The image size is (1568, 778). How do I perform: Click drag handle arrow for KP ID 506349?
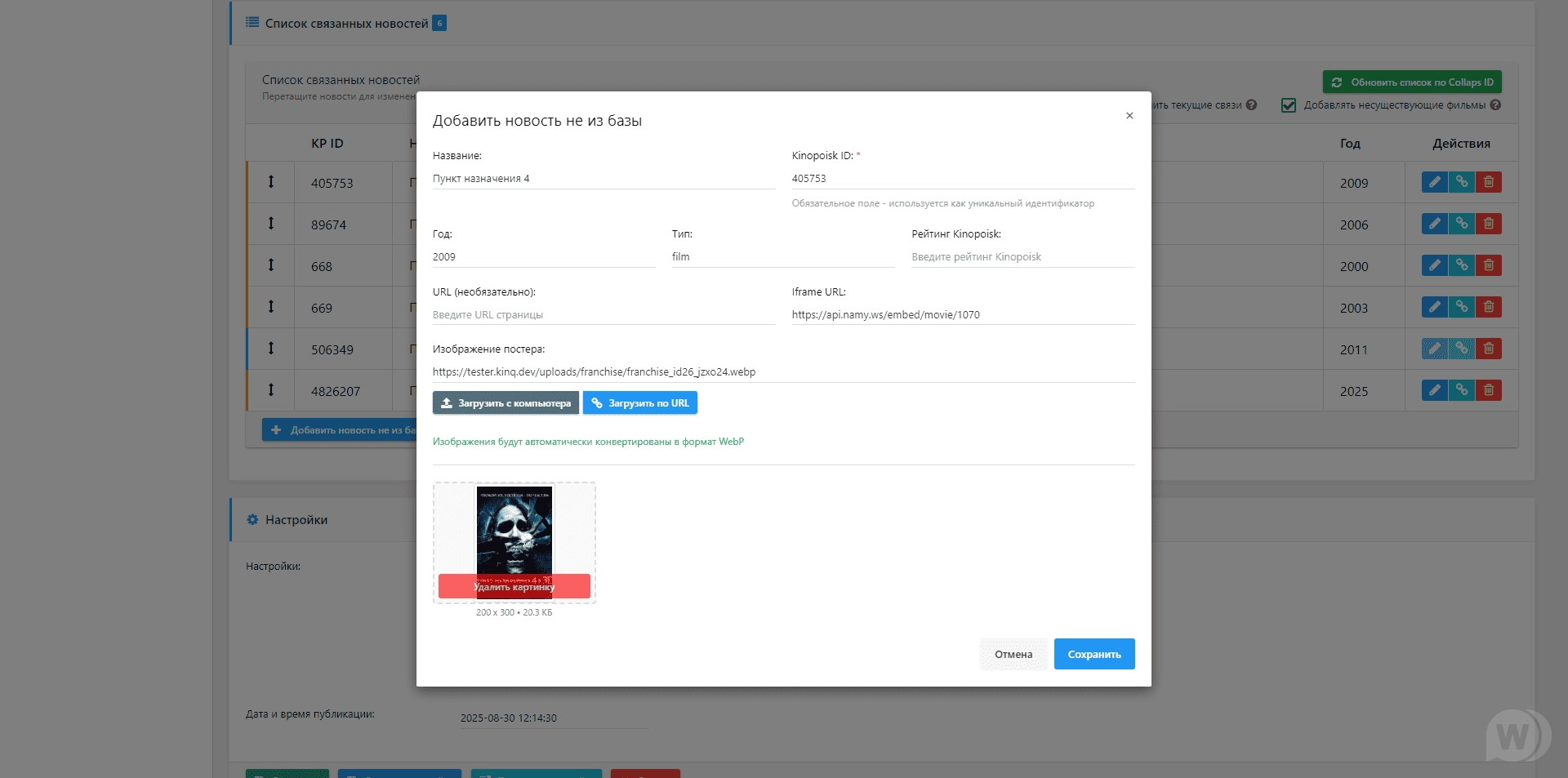[x=271, y=349]
